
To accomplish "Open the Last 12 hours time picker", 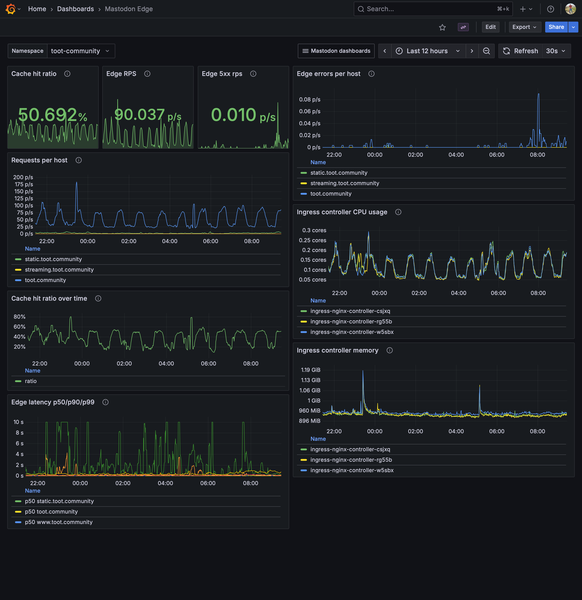I will [x=427, y=51].
